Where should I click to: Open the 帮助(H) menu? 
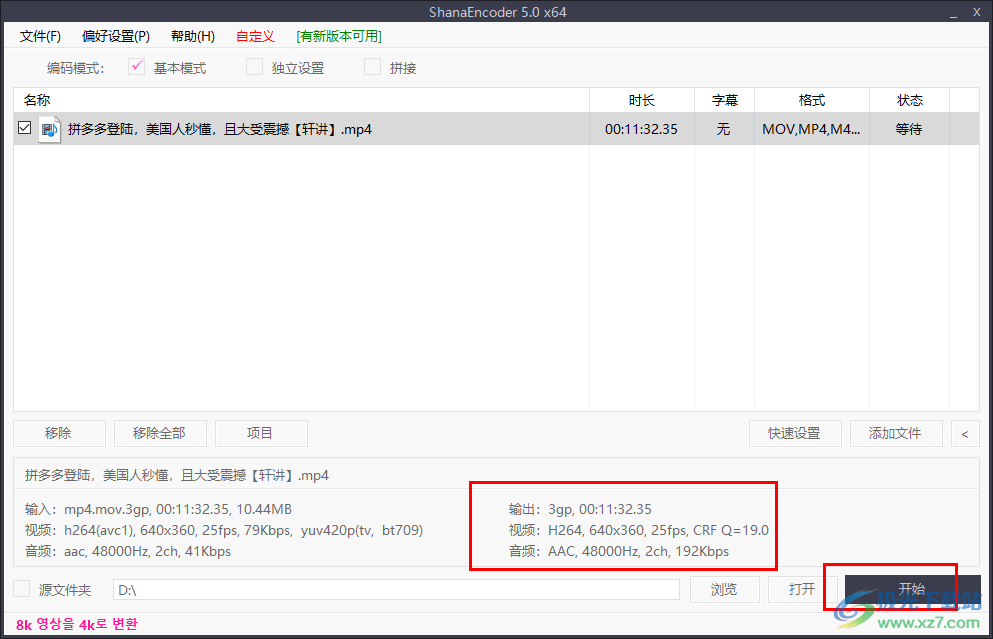[x=193, y=36]
